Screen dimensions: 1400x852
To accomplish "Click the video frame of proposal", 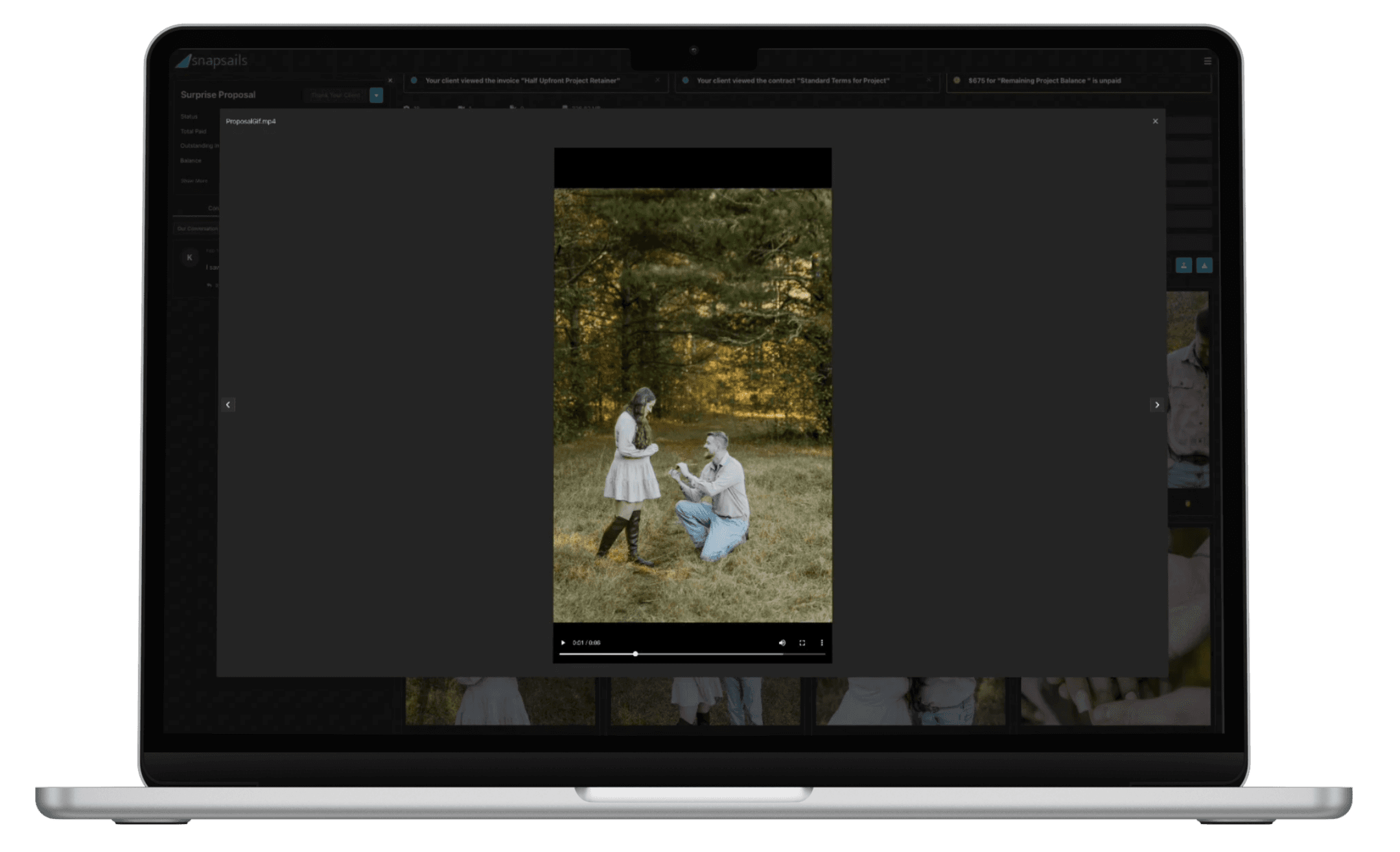I will (x=692, y=405).
